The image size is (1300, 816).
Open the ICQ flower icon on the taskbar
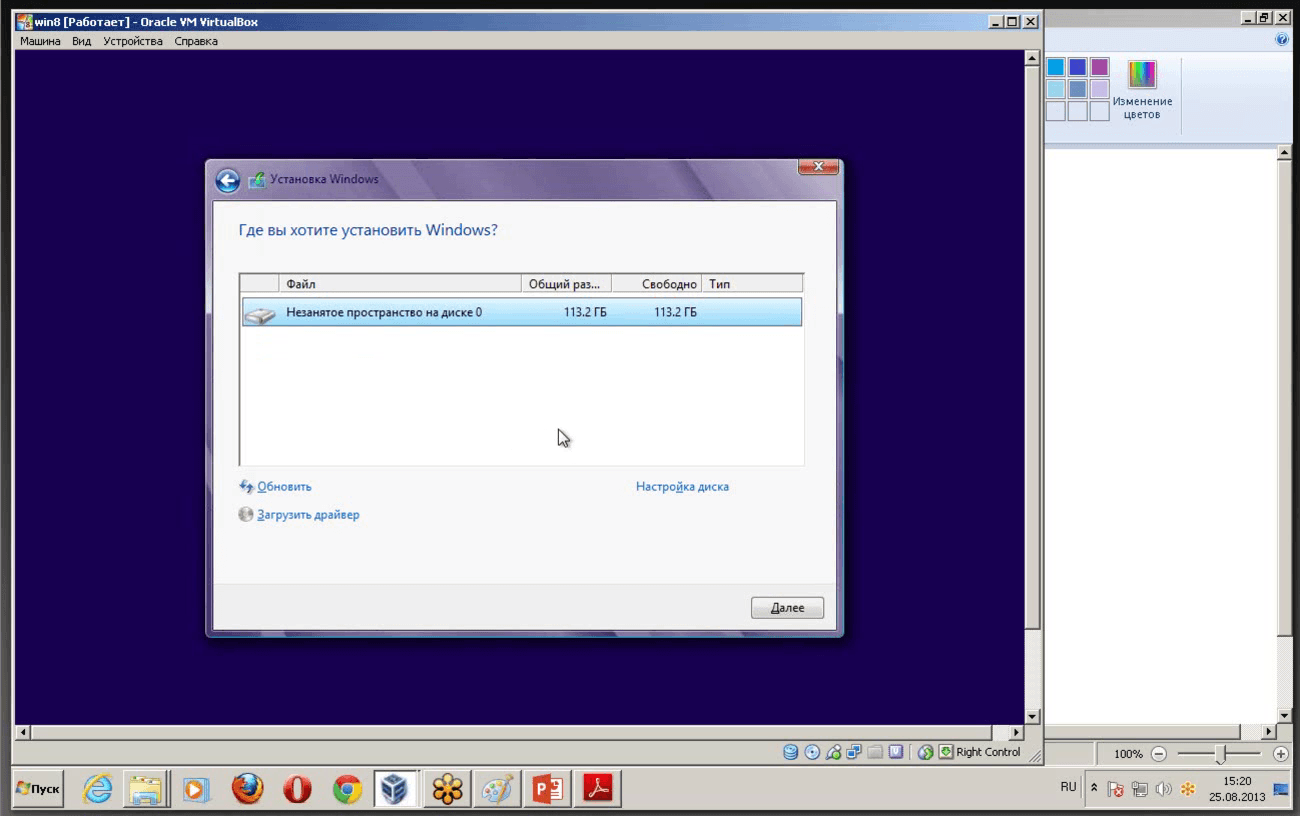click(x=448, y=789)
